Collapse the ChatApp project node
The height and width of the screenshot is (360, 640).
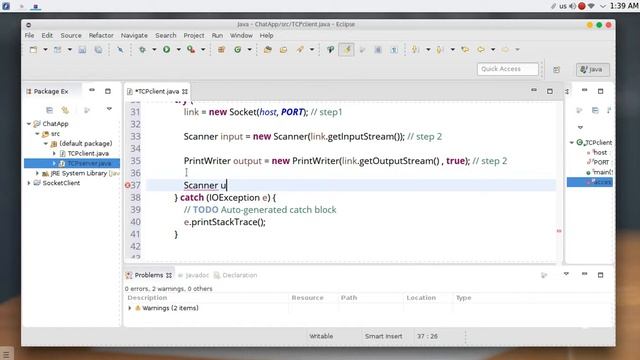29,124
